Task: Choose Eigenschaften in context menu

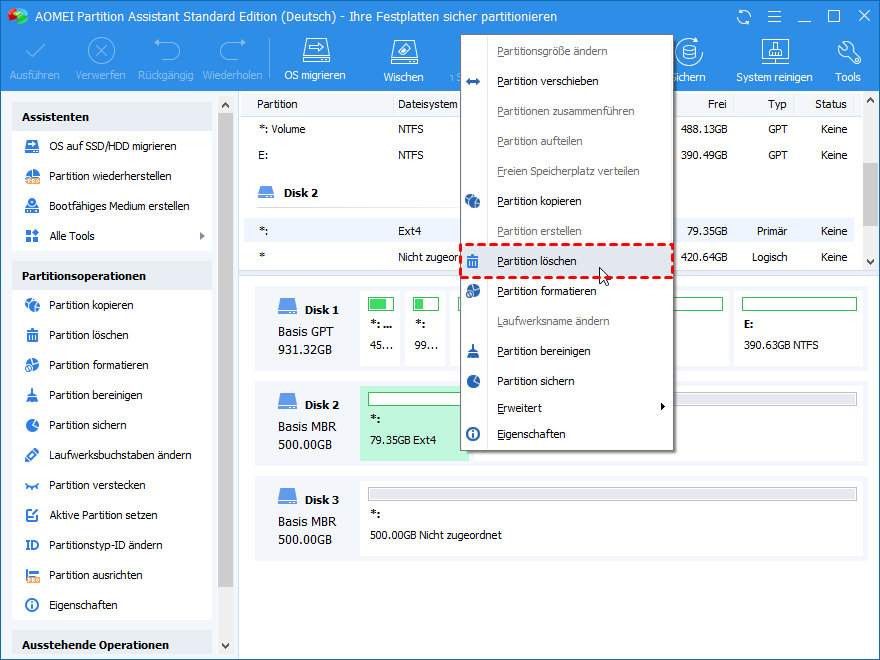Action: (567, 434)
